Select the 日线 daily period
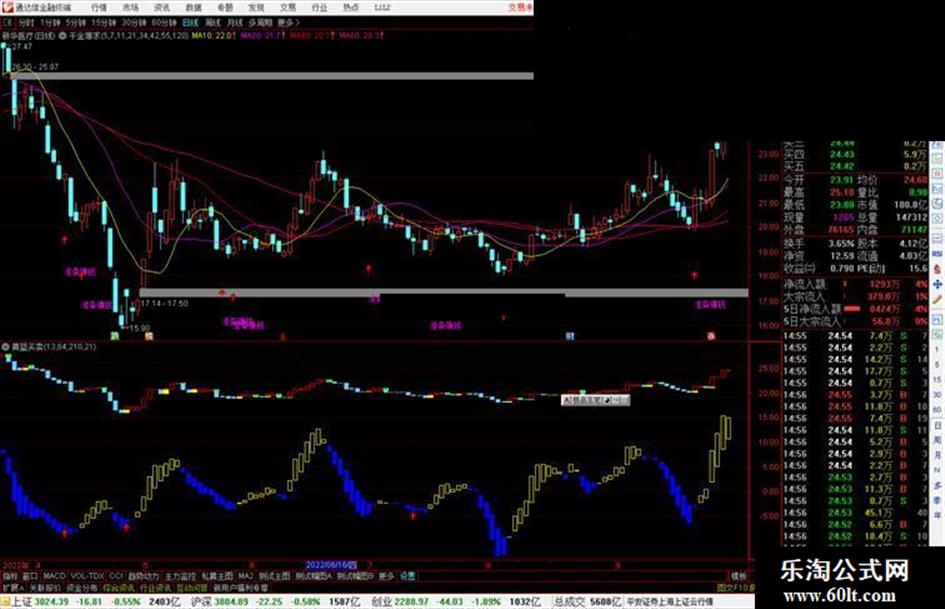Viewport: 945px width, 609px height. [190, 22]
